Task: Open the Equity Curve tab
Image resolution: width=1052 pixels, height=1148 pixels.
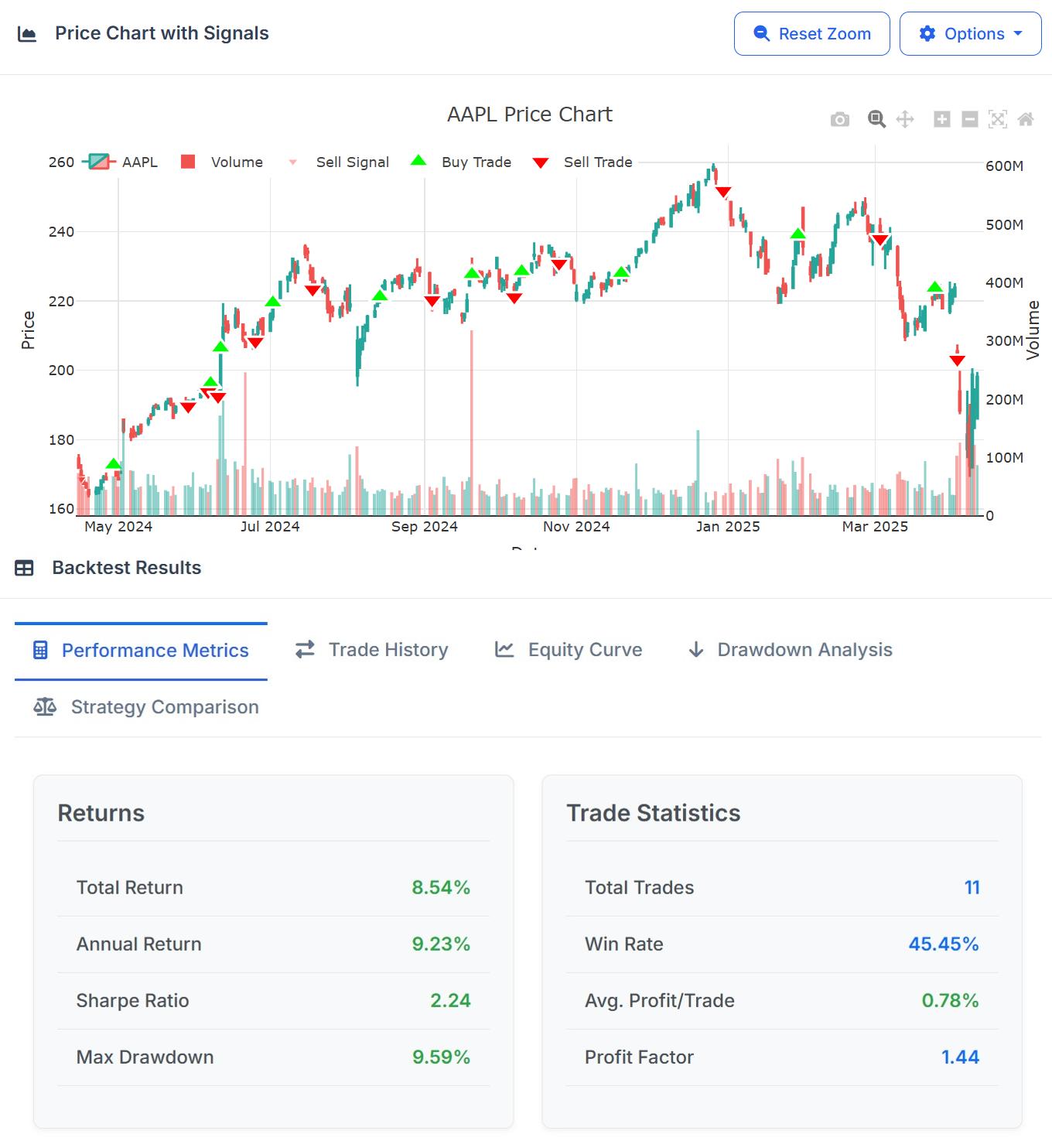Action: (x=569, y=650)
